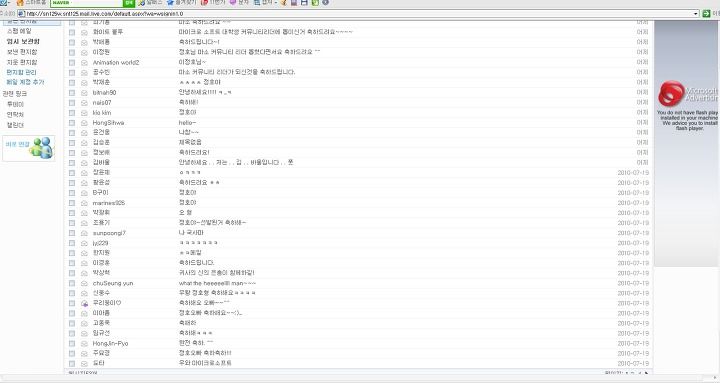Open the message from kio kim
The image size is (720, 383).
coord(101,113)
